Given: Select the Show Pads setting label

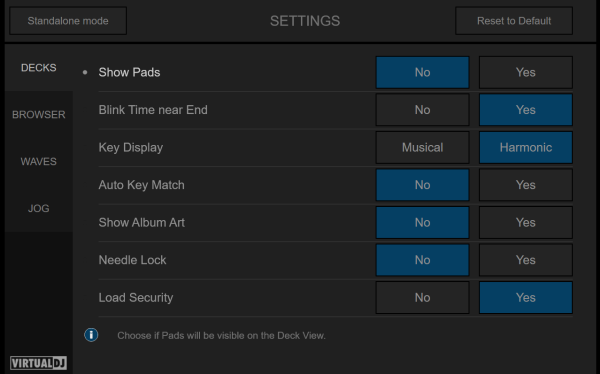Looking at the screenshot, I should 129,72.
